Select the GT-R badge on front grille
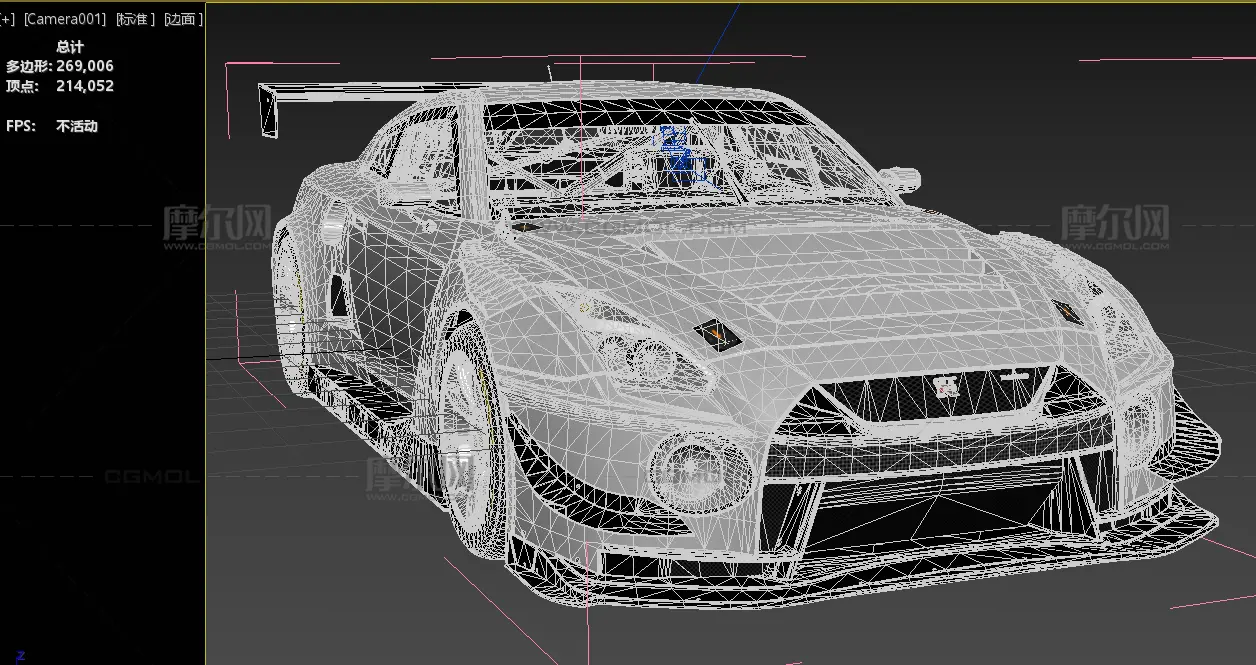The height and width of the screenshot is (665, 1256). pyautogui.click(x=945, y=386)
